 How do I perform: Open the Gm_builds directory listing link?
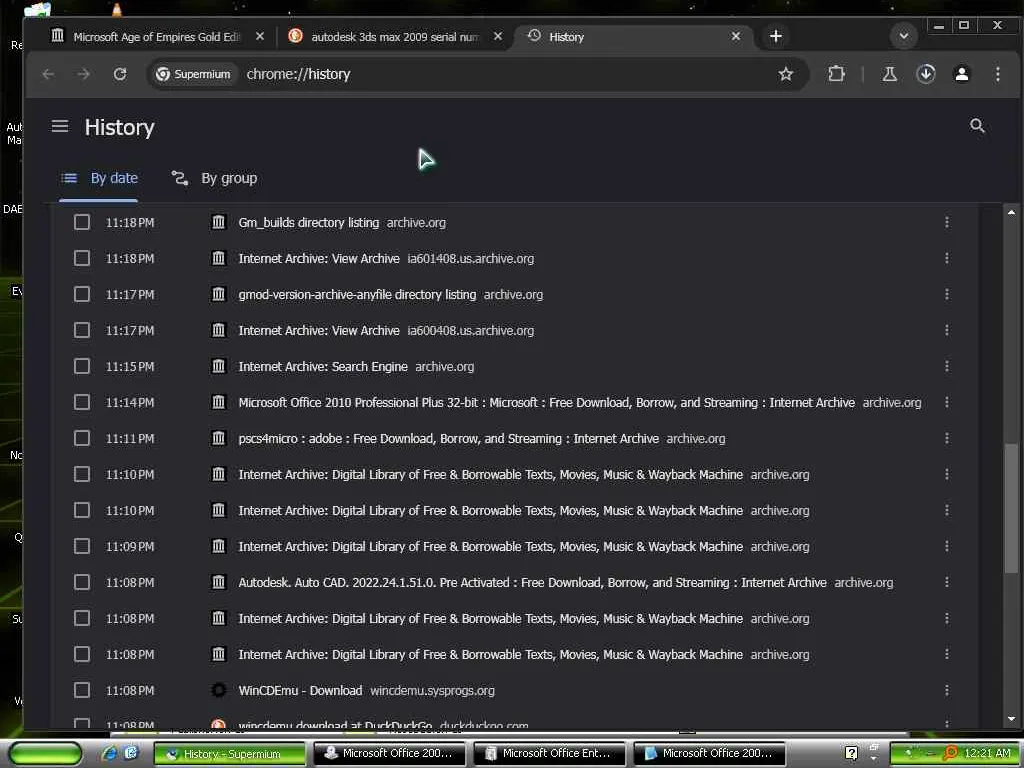tap(308, 223)
